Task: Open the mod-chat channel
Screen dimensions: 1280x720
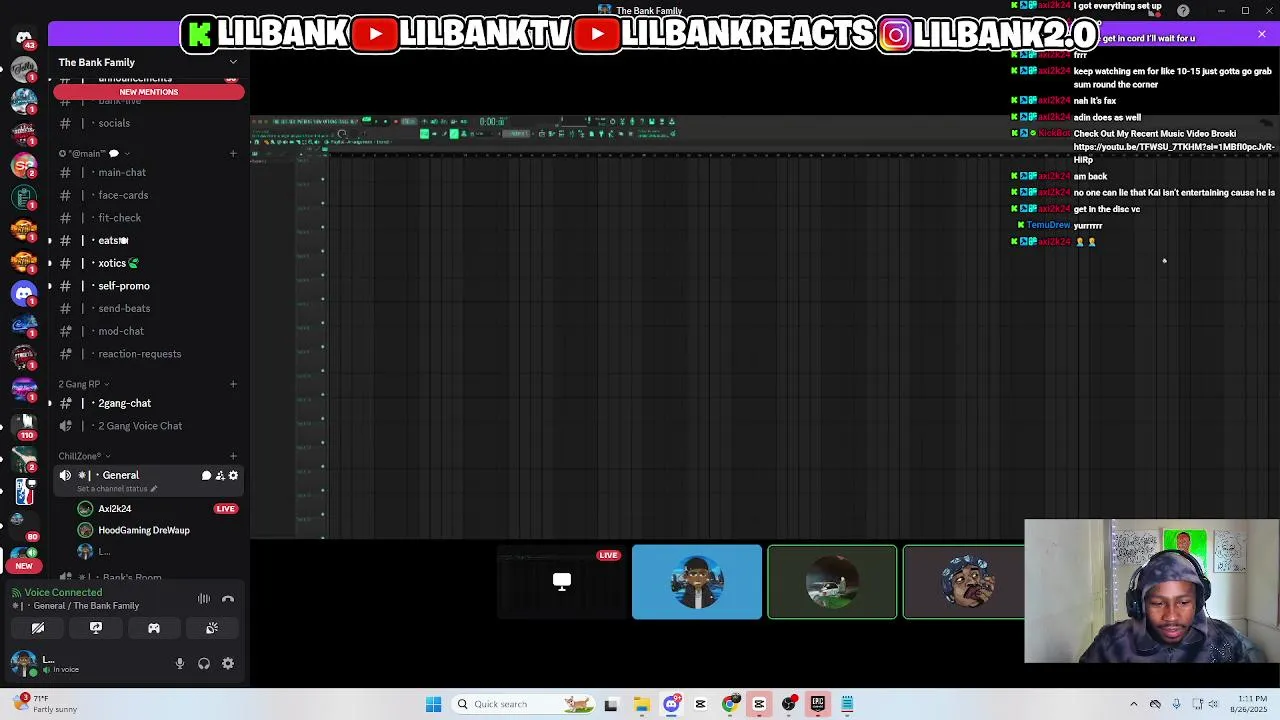Action: [148, 331]
